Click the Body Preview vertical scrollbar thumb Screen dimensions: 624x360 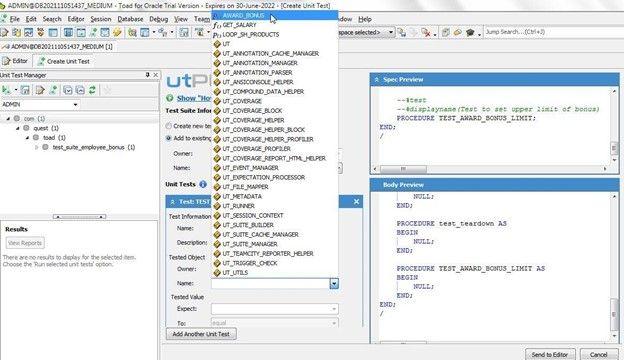click(x=614, y=314)
